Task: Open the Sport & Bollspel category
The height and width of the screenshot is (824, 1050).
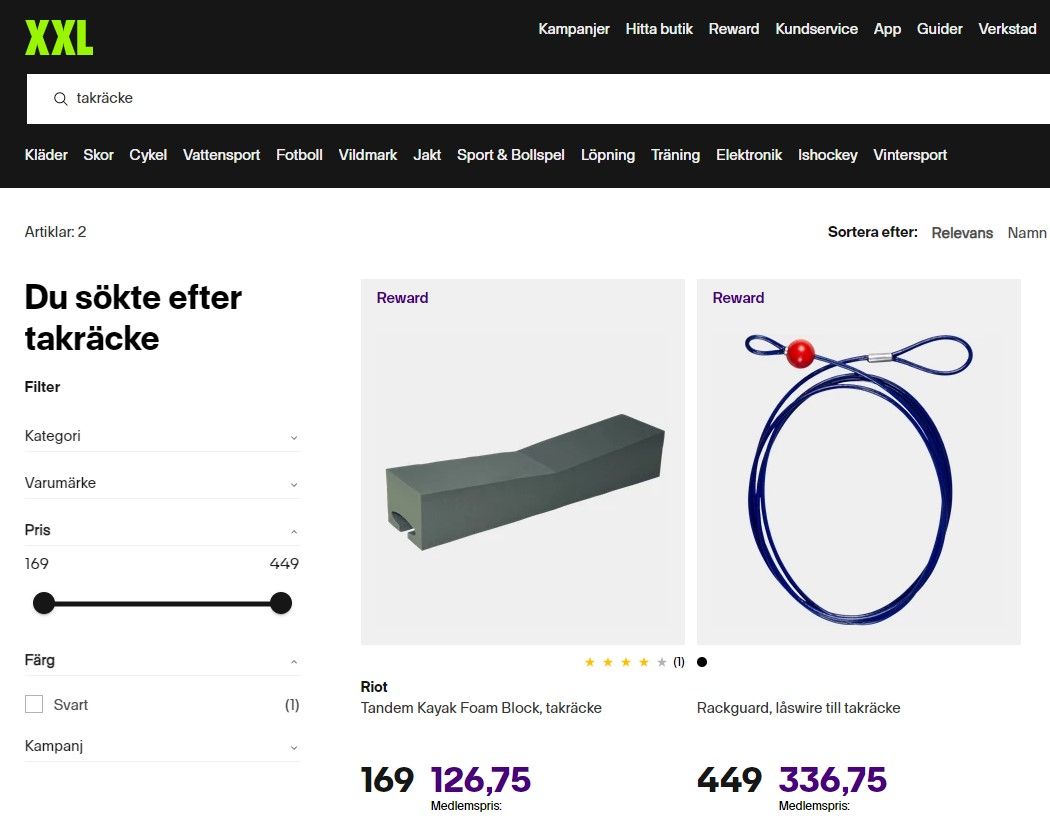Action: point(510,155)
